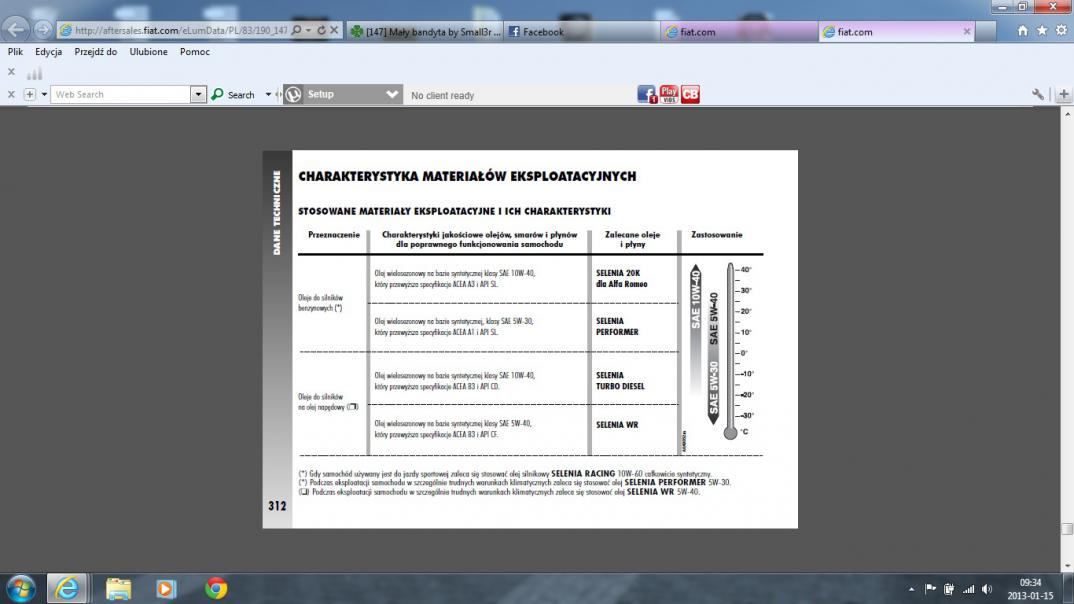This screenshot has height=604, width=1074.
Task: Open the Favorites star panel
Action: pos(1042,31)
